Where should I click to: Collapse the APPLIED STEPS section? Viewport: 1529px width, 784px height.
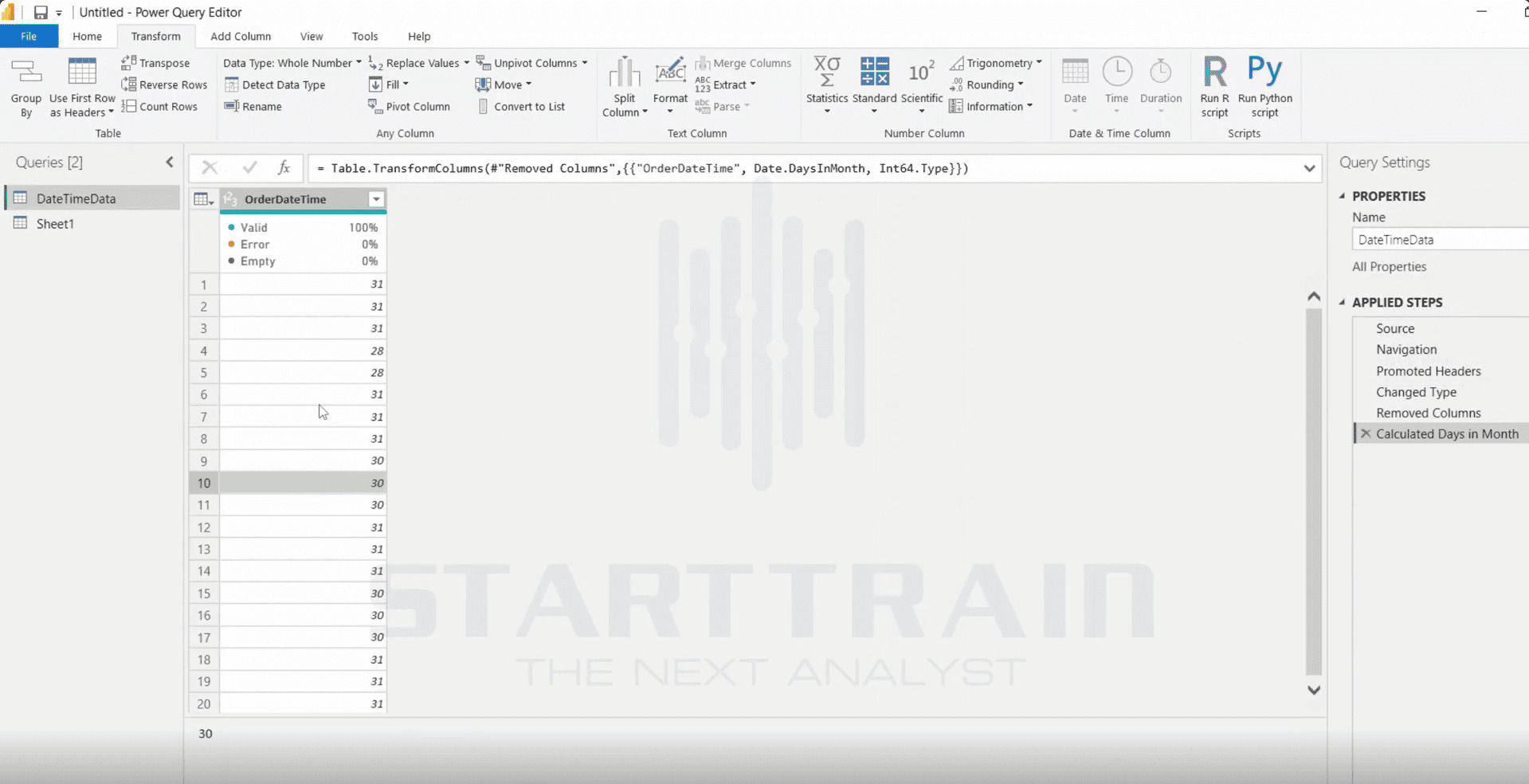pyautogui.click(x=1342, y=302)
